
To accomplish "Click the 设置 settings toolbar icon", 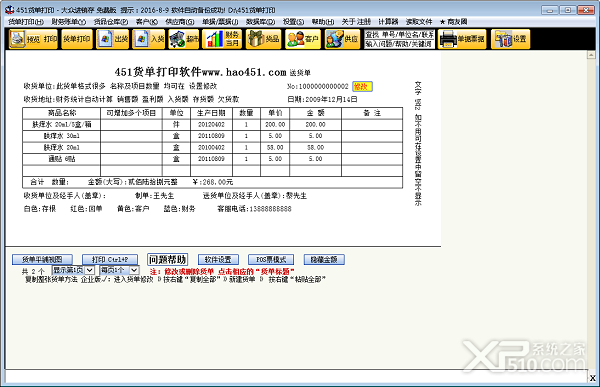I will 510,39.
